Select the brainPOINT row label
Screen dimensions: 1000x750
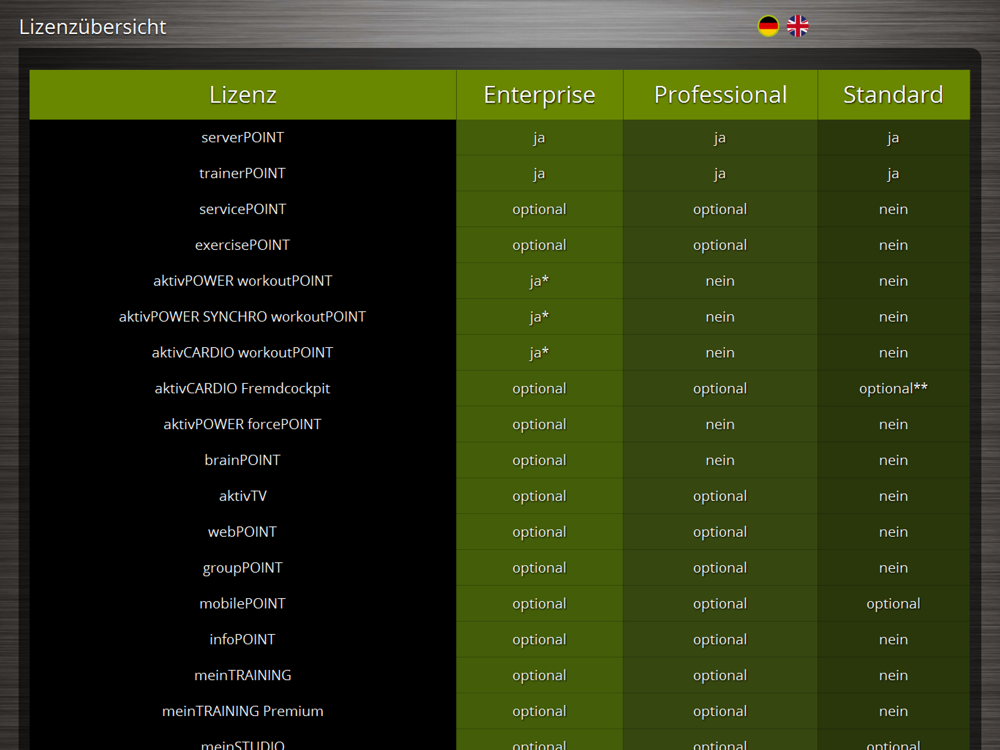click(x=242, y=460)
